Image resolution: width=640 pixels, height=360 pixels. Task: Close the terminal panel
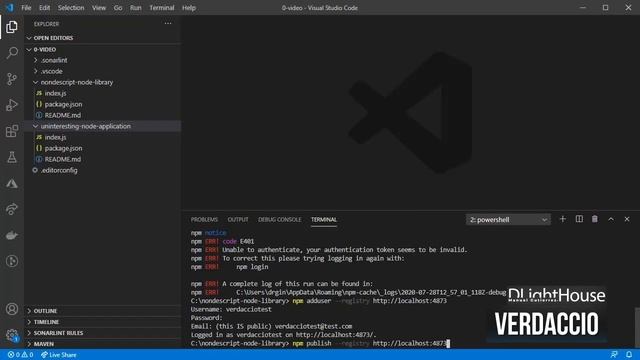click(627, 219)
